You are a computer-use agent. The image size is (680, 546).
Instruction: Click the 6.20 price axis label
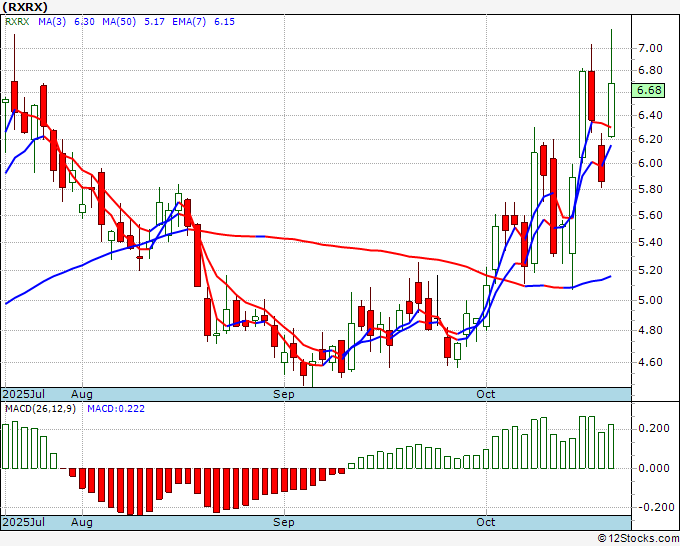650,139
